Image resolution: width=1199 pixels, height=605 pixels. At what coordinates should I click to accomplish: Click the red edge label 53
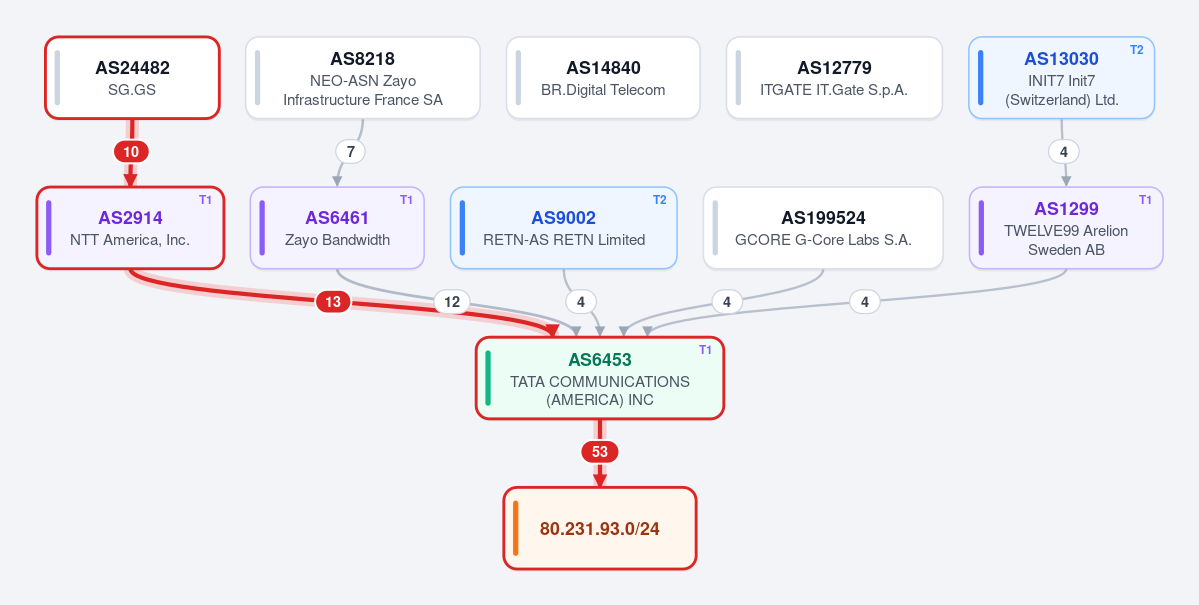point(600,452)
